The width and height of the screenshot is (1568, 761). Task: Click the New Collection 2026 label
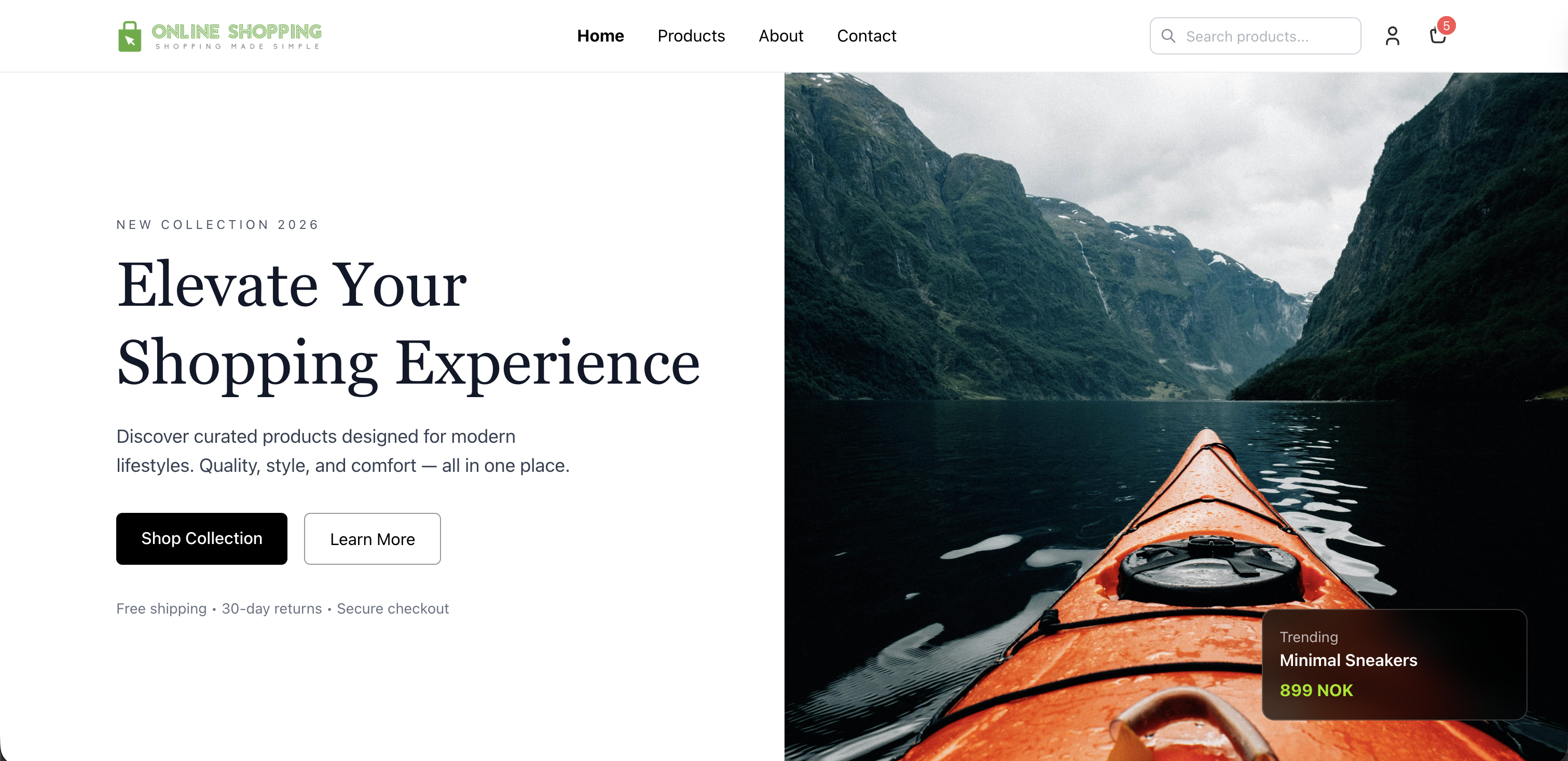(217, 225)
